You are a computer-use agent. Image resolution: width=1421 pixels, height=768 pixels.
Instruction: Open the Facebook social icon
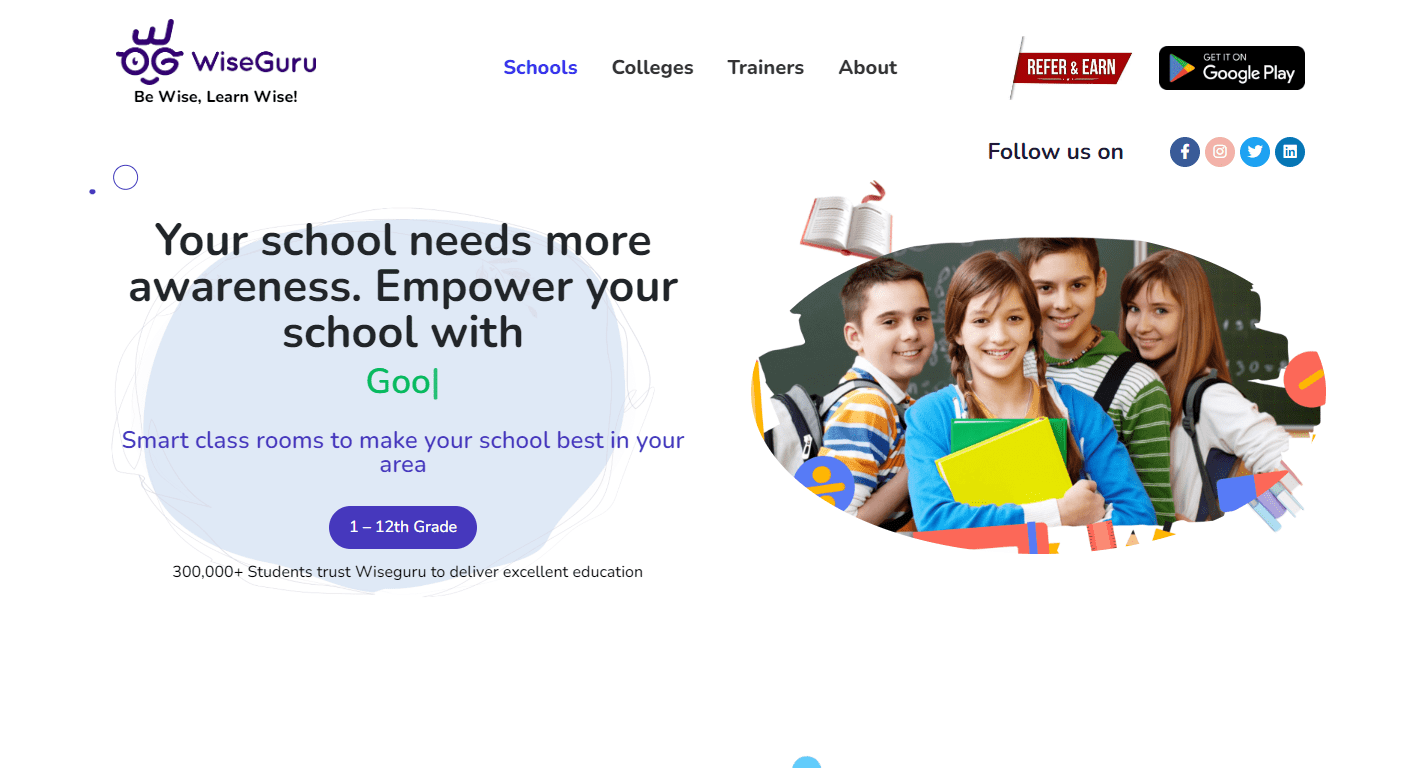coord(1185,152)
